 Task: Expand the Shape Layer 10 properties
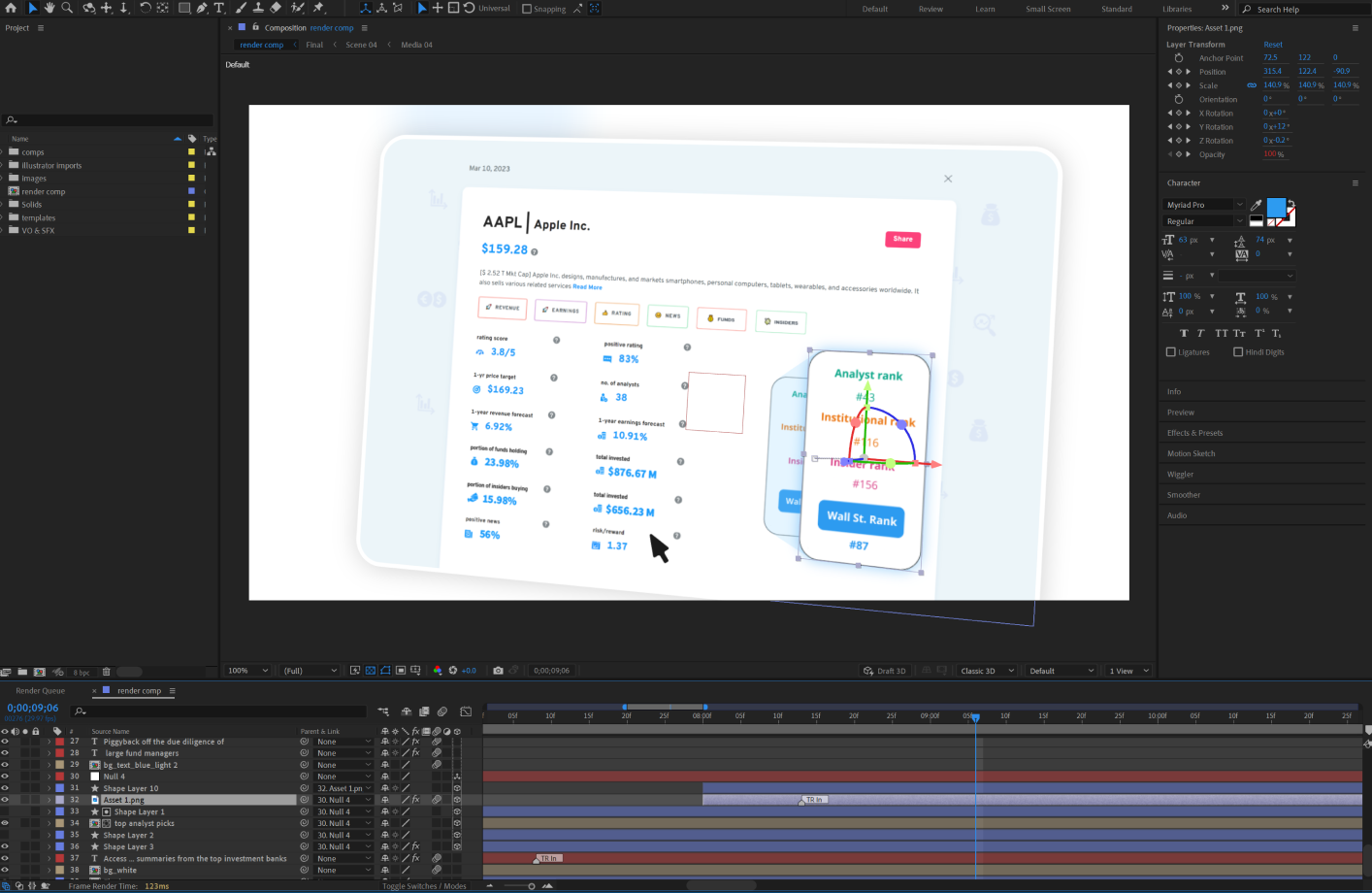coord(49,788)
